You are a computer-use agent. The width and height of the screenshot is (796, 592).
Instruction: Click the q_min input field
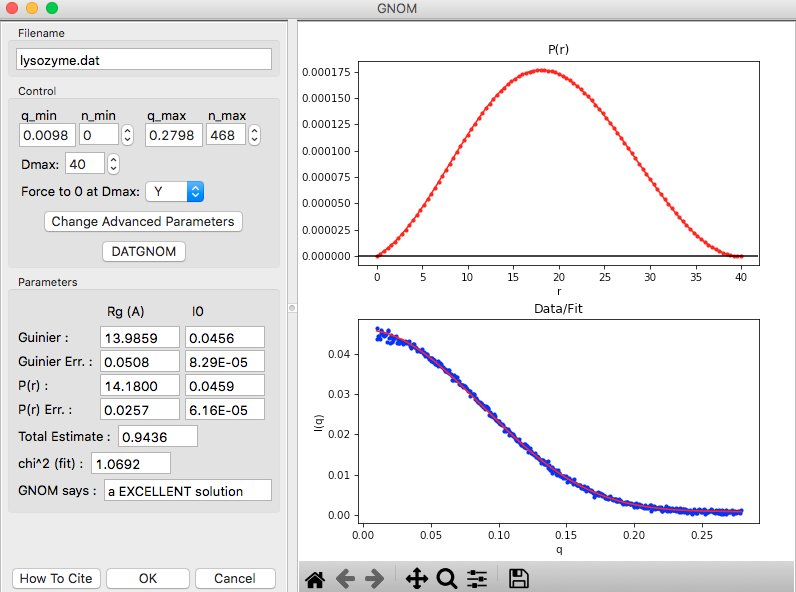[x=47, y=135]
